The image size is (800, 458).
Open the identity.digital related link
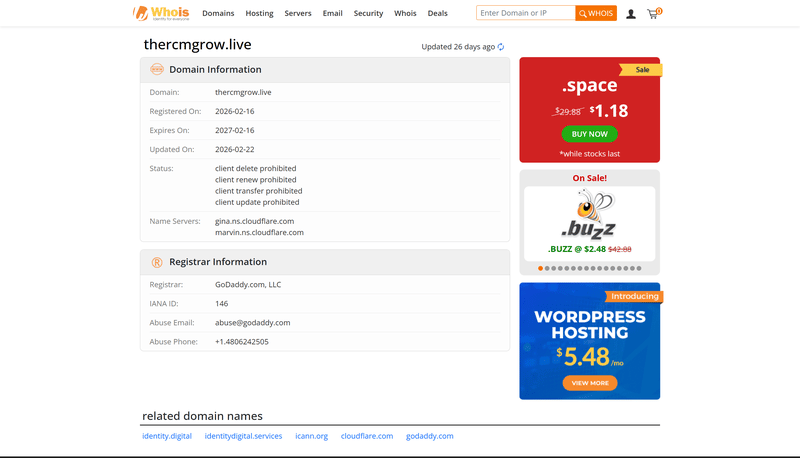click(167, 436)
